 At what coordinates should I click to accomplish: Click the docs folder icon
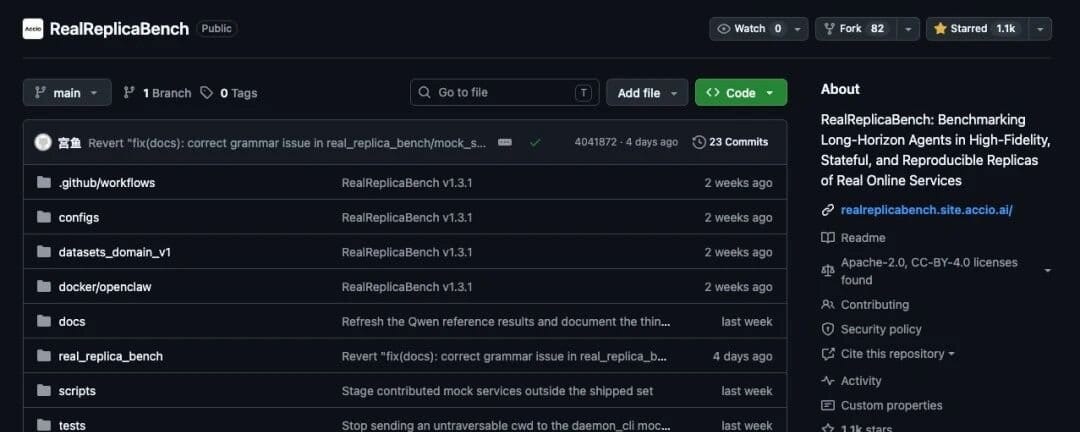pos(44,321)
